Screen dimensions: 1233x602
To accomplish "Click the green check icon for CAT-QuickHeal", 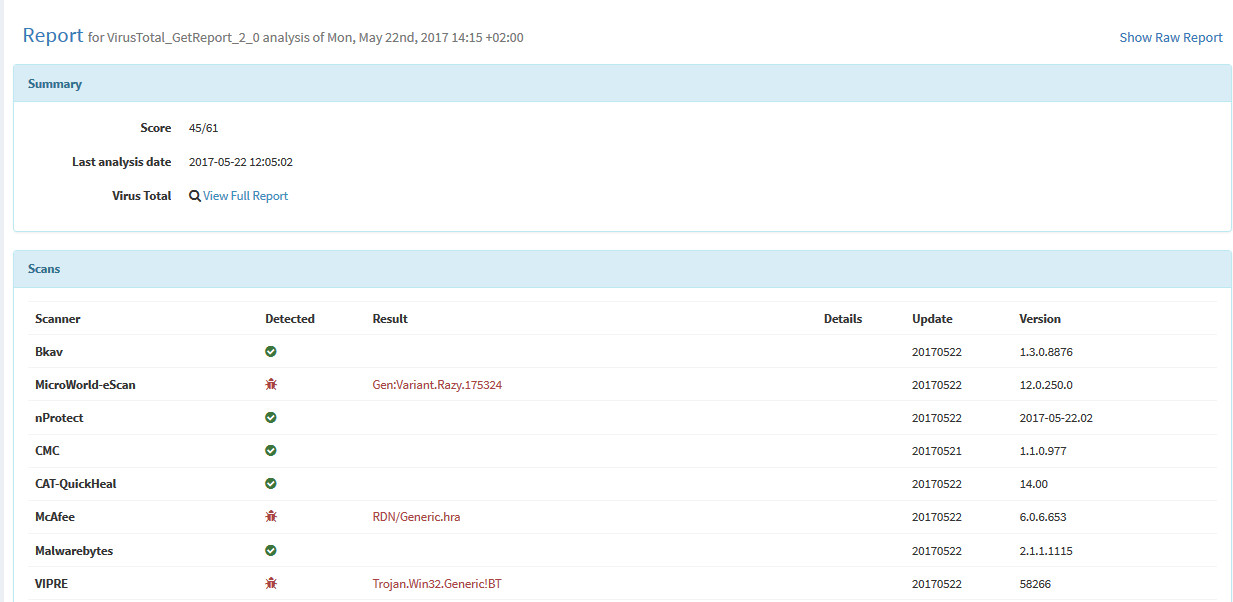I will coord(271,484).
